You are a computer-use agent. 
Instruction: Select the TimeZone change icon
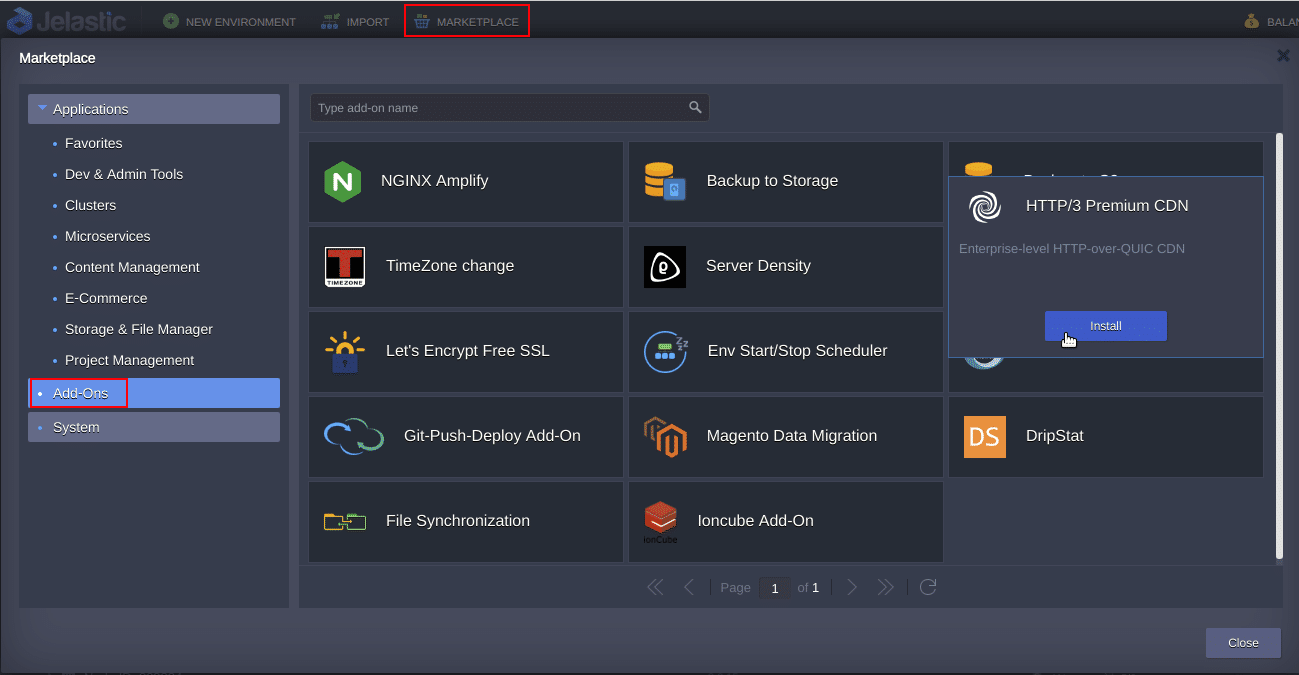pos(345,267)
